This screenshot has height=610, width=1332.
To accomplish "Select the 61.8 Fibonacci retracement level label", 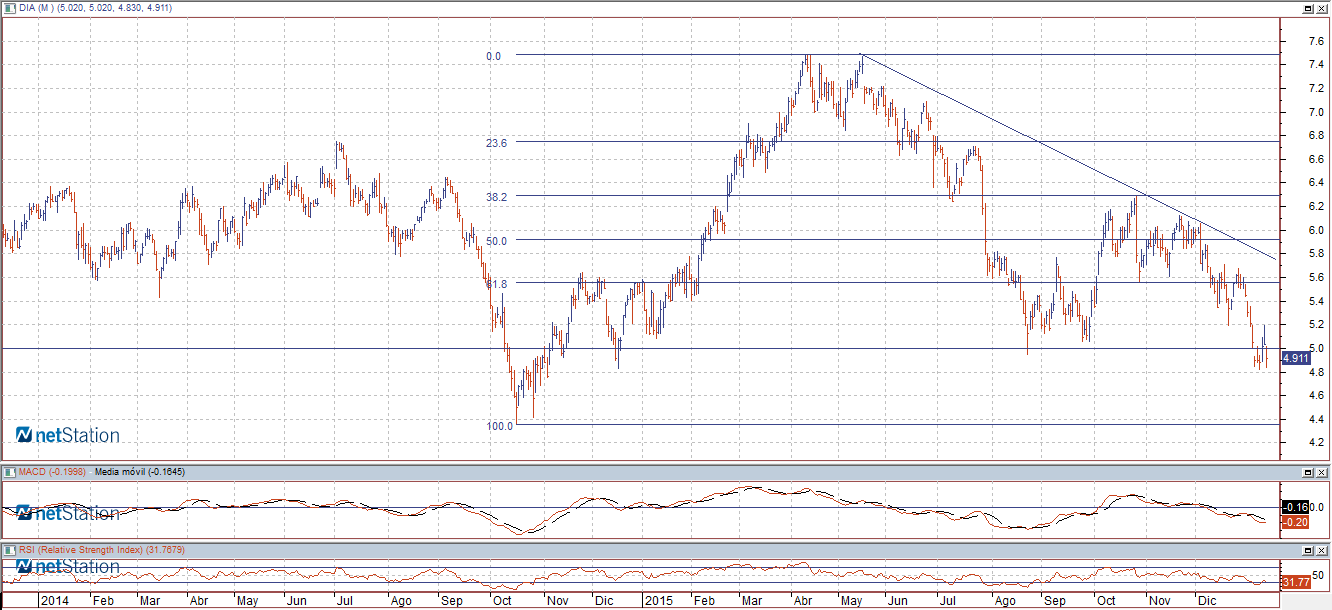I will [497, 284].
